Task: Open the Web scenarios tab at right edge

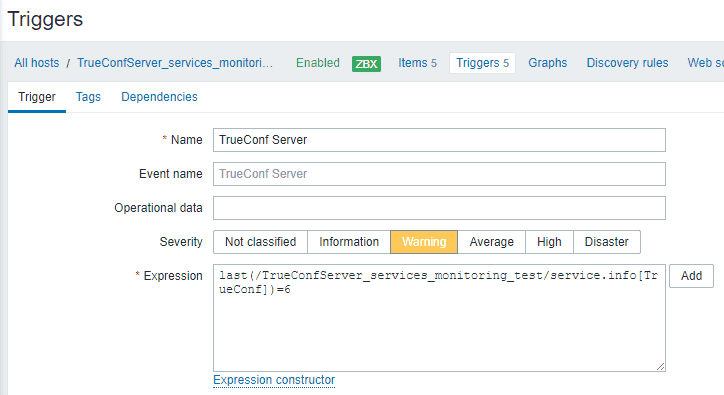Action: click(x=706, y=63)
